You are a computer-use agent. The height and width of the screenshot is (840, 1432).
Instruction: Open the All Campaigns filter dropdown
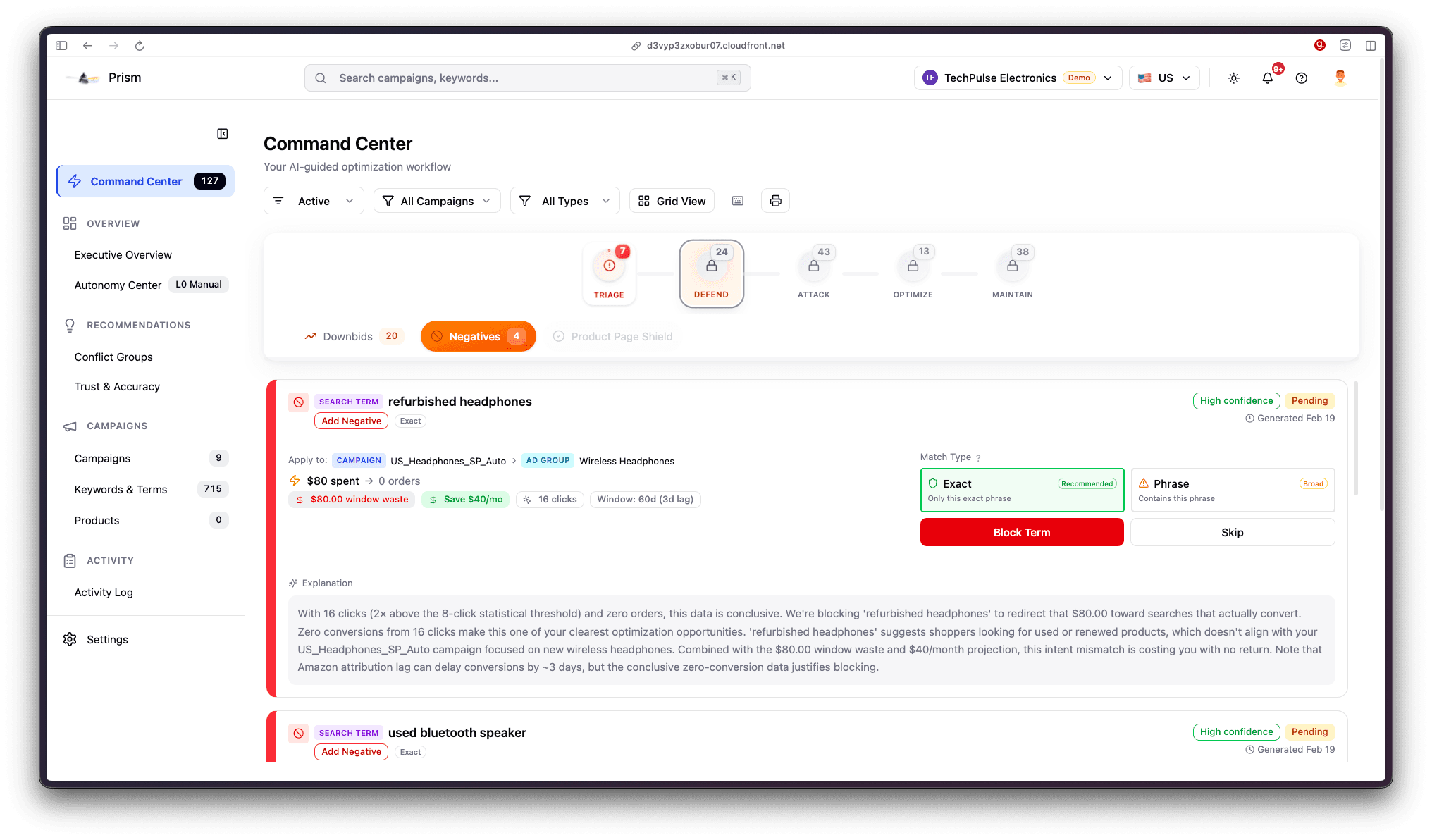pos(437,201)
